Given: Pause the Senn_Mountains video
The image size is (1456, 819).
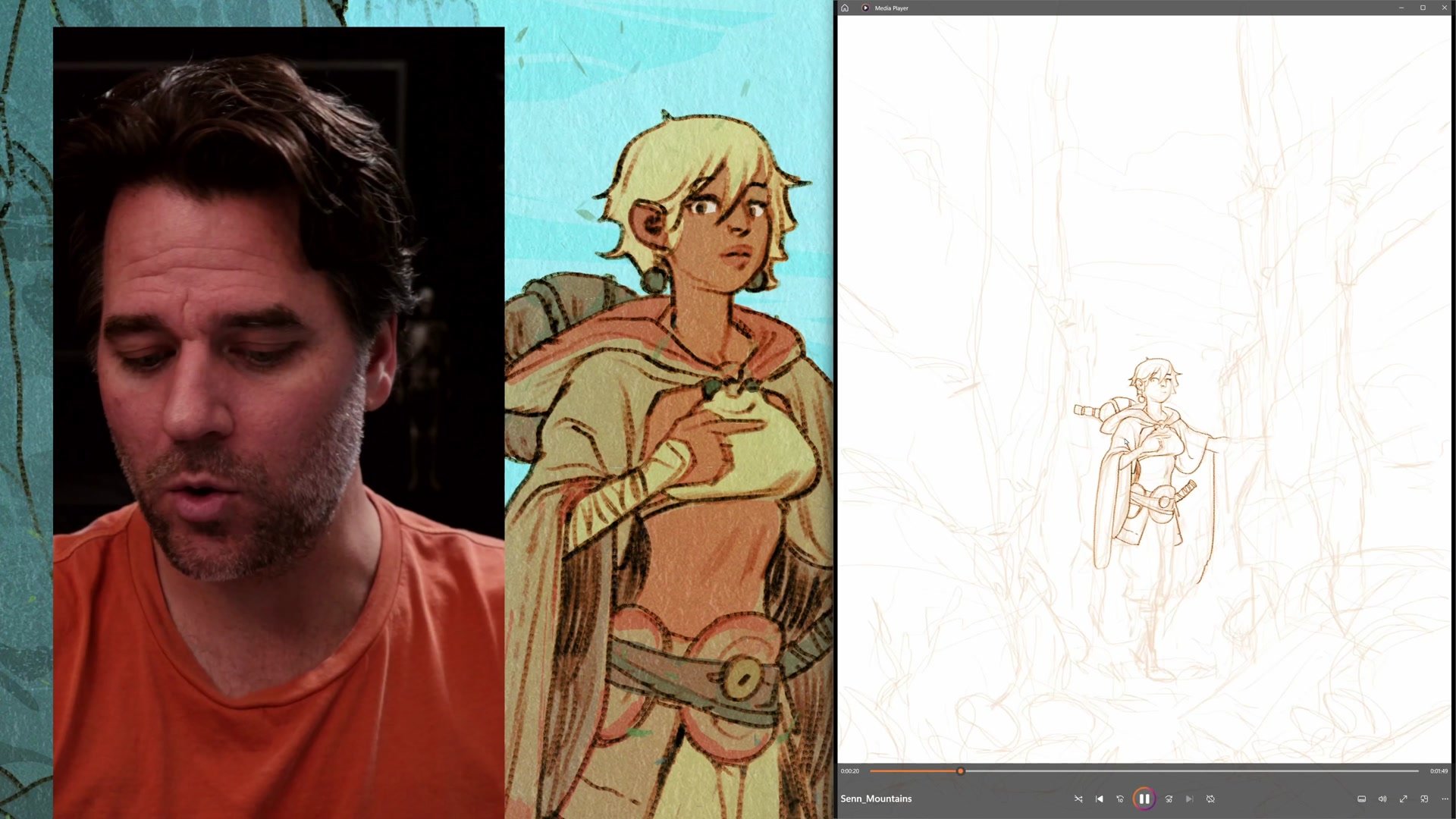Looking at the screenshot, I should pos(1144,799).
